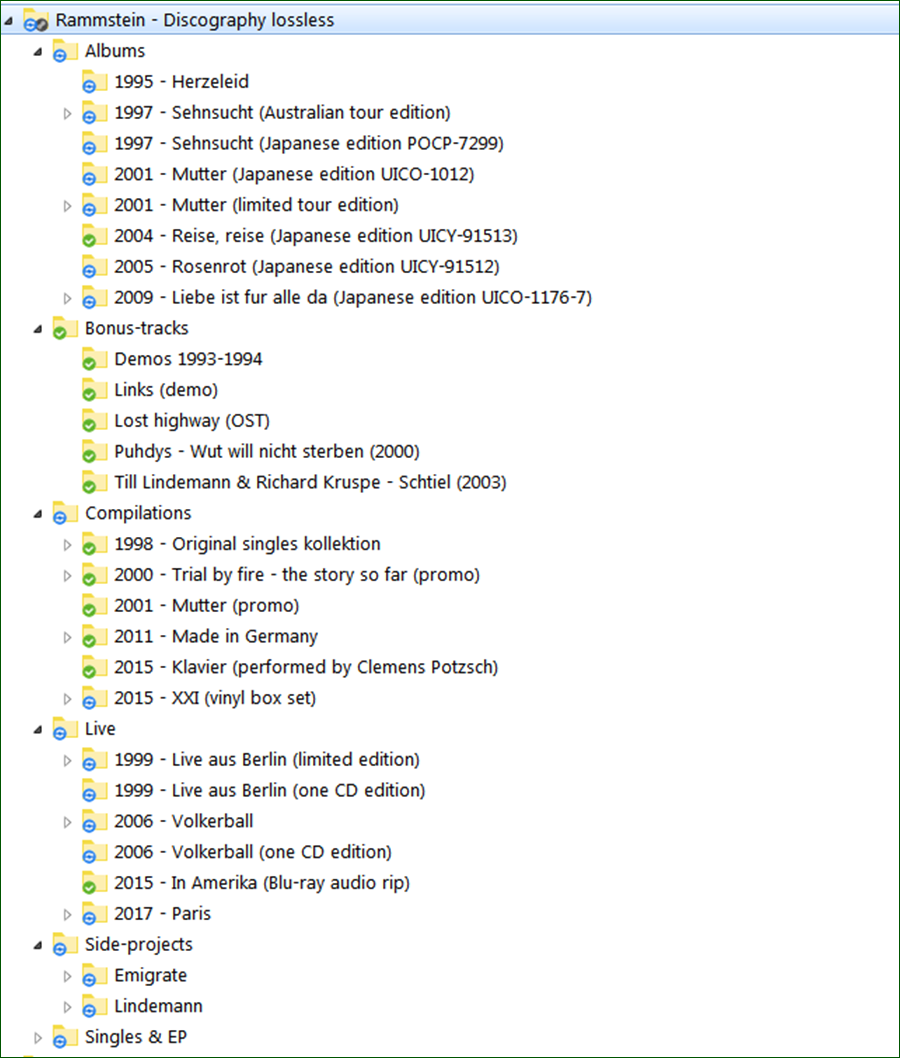This screenshot has width=900, height=1058.
Task: Select the Lost highway (OST) row
Action: (x=192, y=421)
